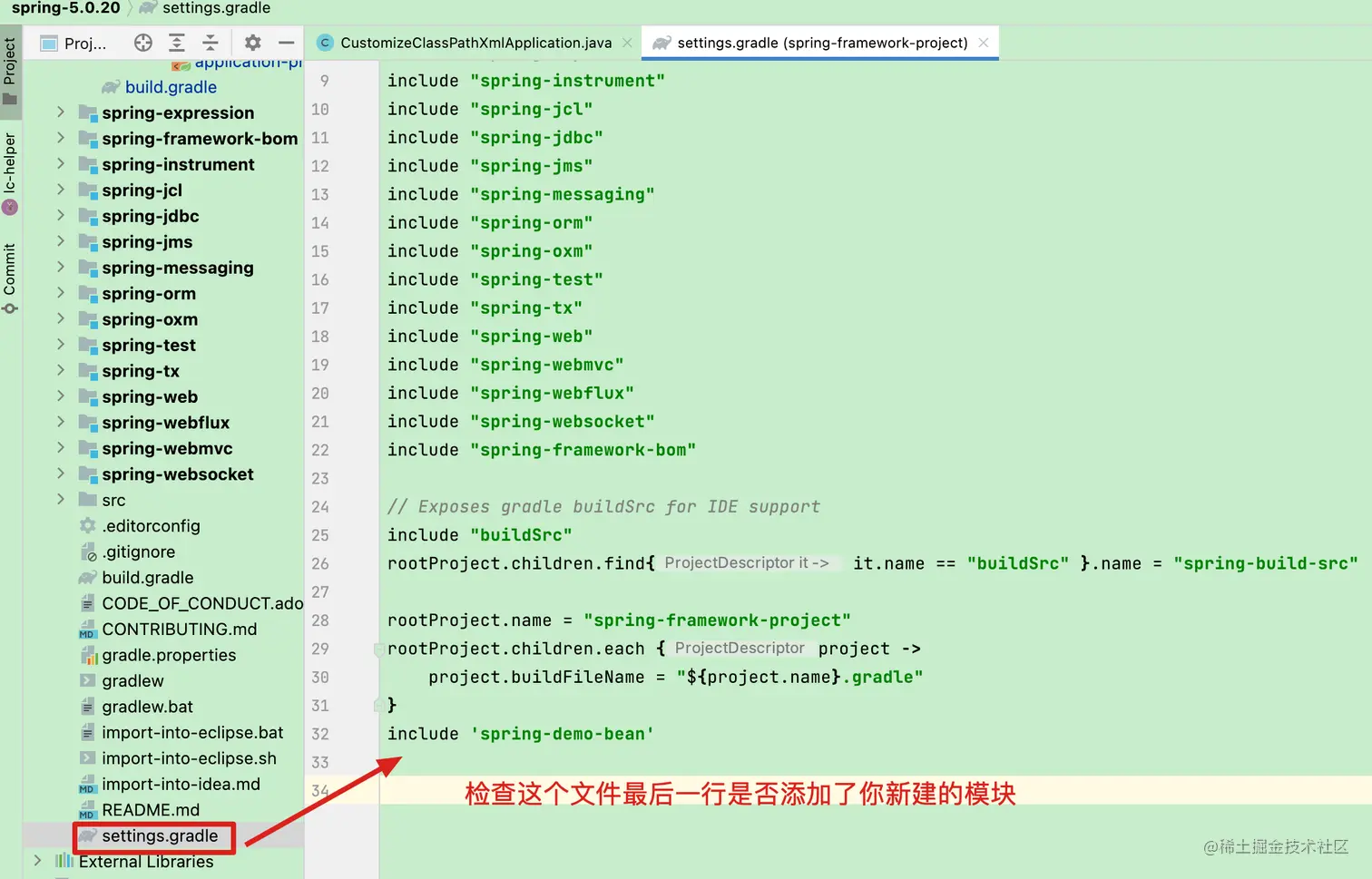Screen dimensions: 1372x879
Task: Open the .editorconfig file
Action: pos(151,526)
